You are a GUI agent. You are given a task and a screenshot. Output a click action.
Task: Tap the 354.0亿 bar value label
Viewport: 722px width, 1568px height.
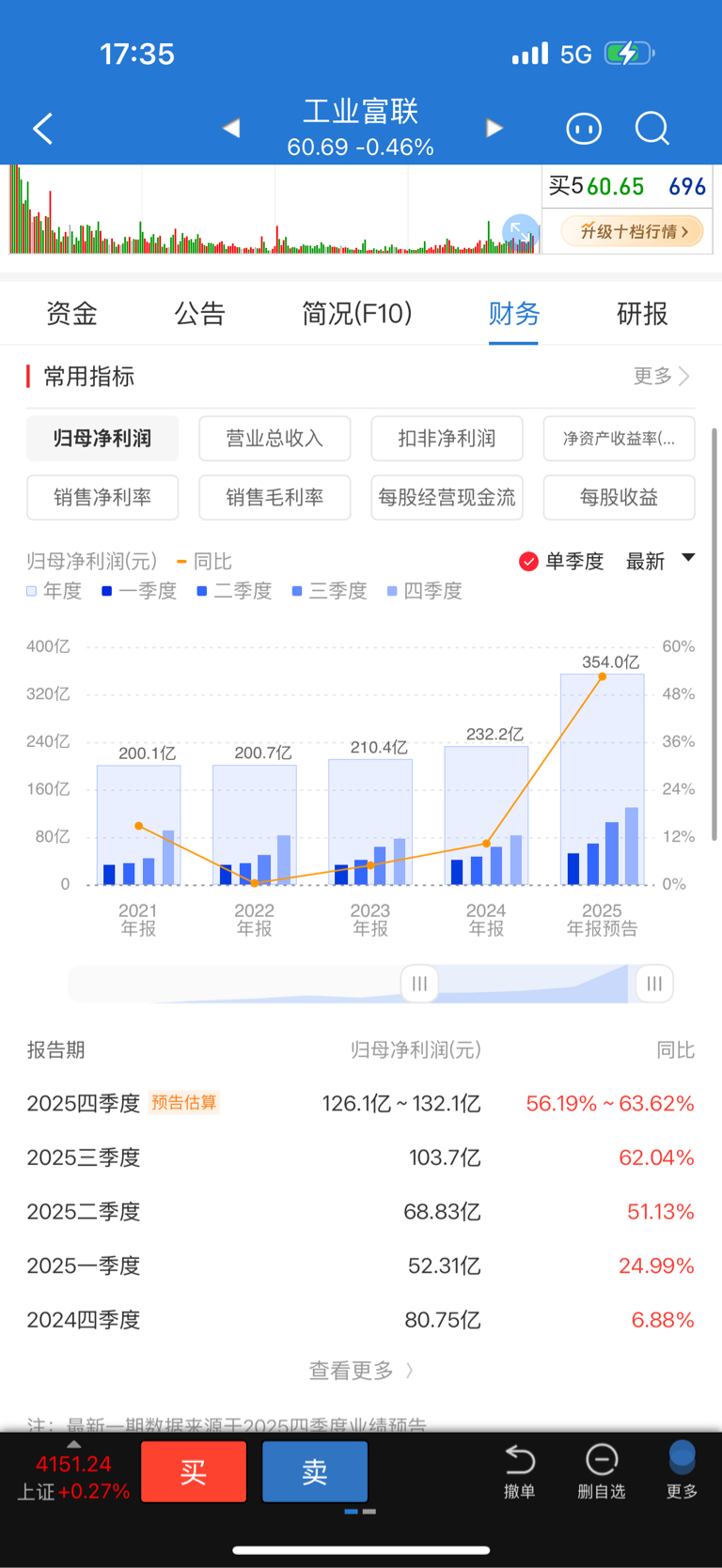(x=610, y=662)
